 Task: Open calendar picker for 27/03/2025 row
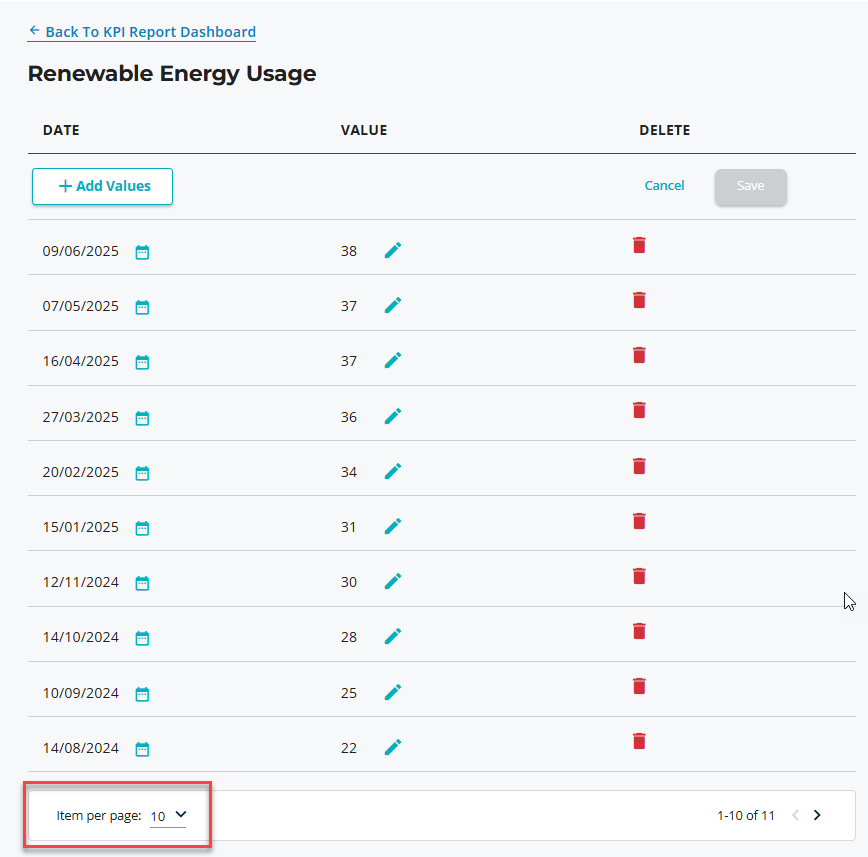pos(142,418)
